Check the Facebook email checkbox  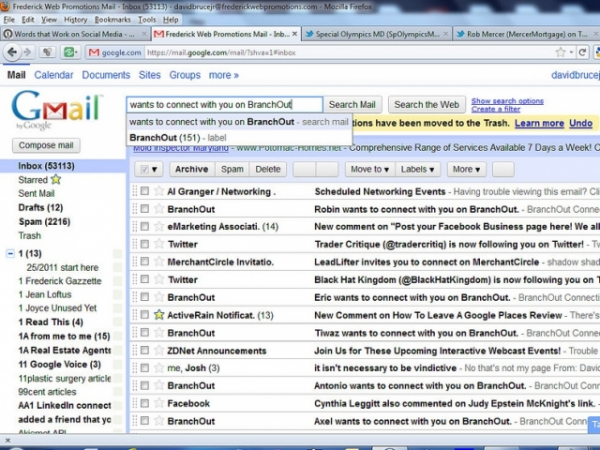click(145, 403)
